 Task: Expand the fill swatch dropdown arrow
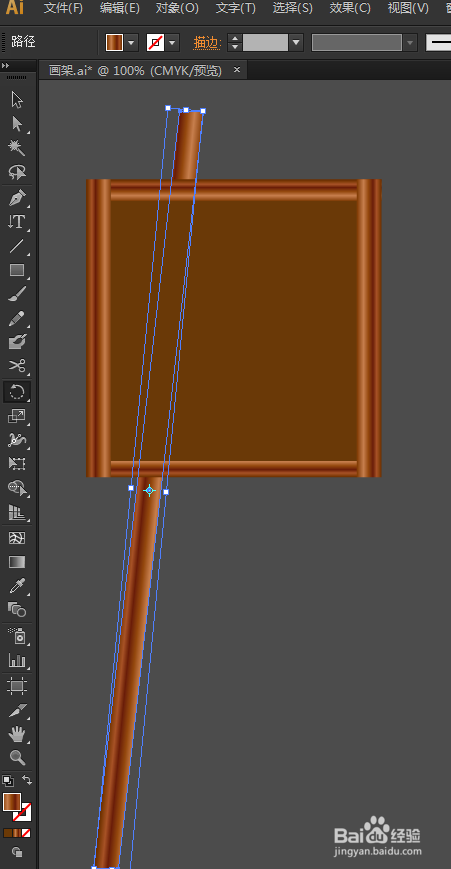coord(131,43)
